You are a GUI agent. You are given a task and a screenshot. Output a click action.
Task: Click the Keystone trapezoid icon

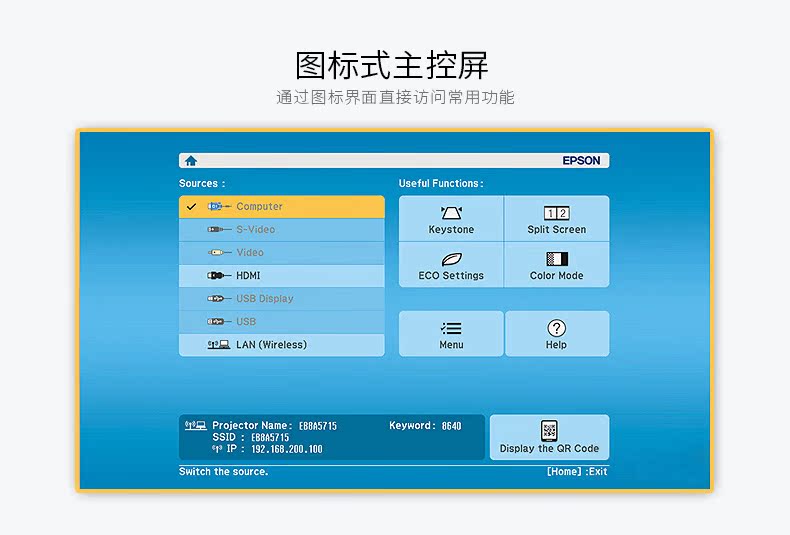[451, 213]
